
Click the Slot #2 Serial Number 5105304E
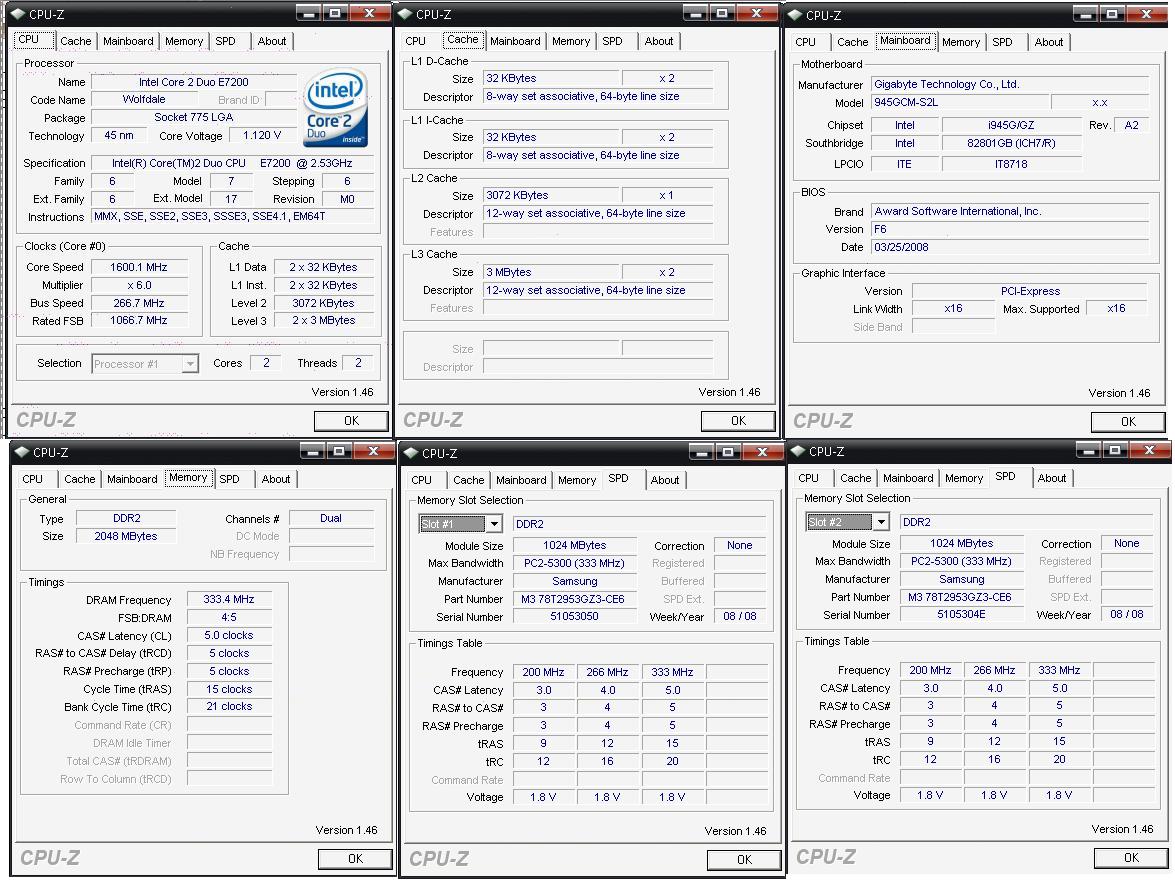(x=961, y=614)
